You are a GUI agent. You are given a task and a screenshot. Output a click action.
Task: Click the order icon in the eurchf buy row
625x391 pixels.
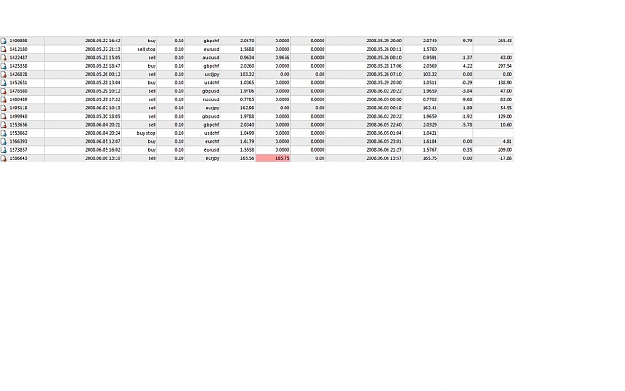tap(4, 141)
